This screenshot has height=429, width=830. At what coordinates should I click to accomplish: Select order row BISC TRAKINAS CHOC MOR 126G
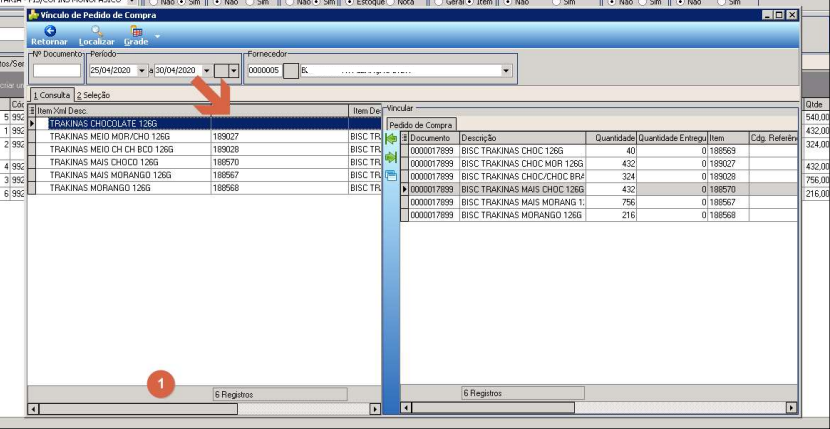[x=599, y=164]
